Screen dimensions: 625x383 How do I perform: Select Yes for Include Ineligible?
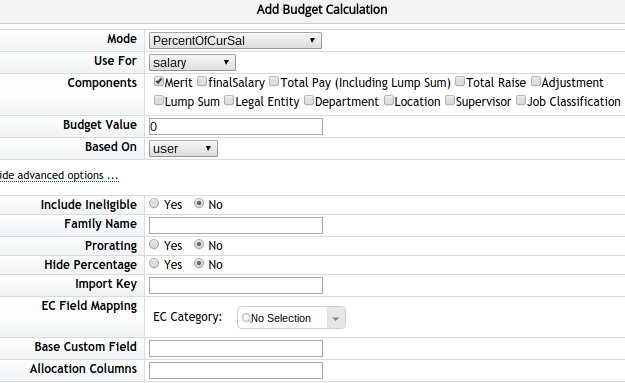click(x=154, y=204)
